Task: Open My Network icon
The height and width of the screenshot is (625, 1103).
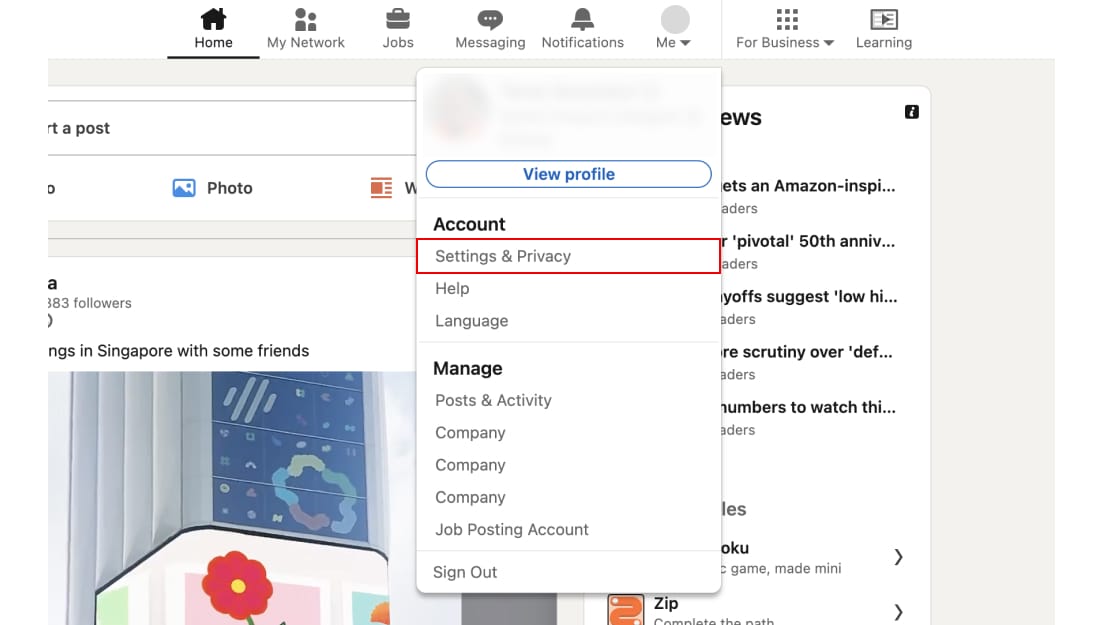Action: point(305,19)
